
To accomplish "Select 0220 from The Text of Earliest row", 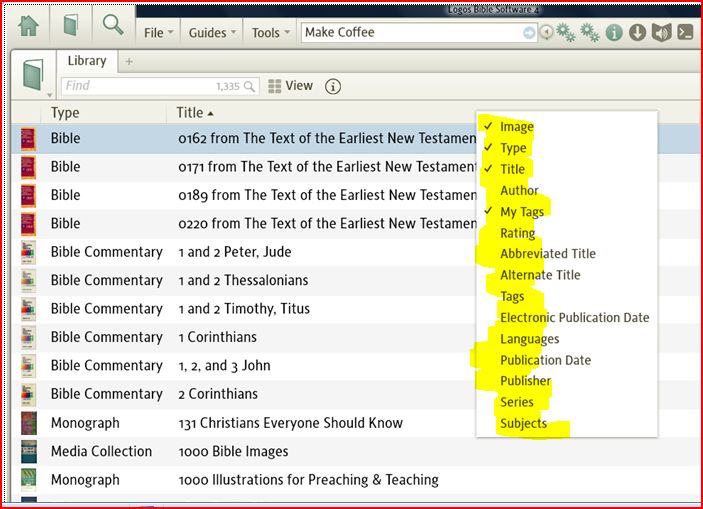I will (x=327, y=223).
